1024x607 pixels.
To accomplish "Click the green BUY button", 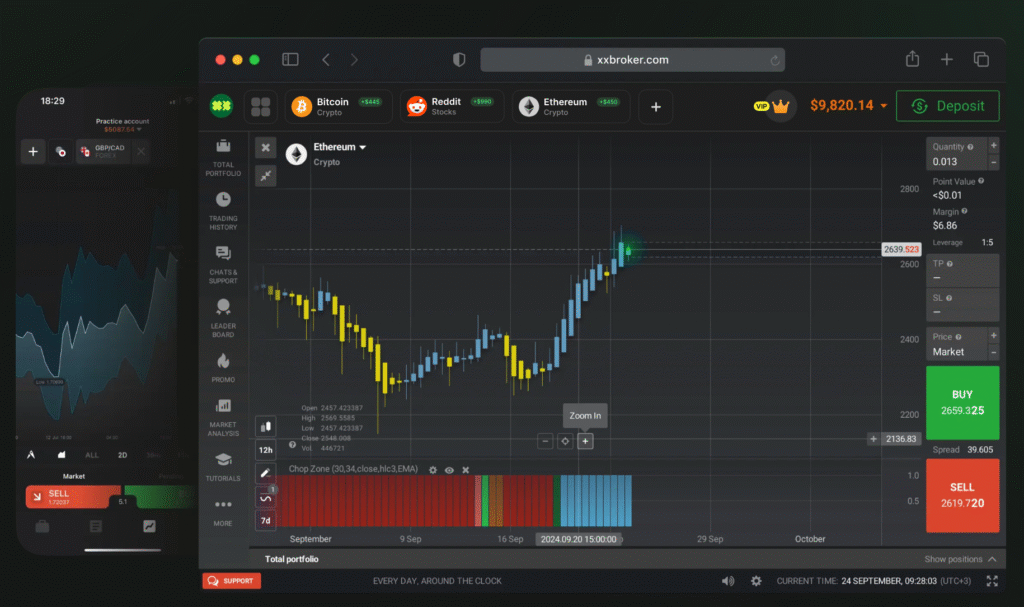I will point(962,402).
